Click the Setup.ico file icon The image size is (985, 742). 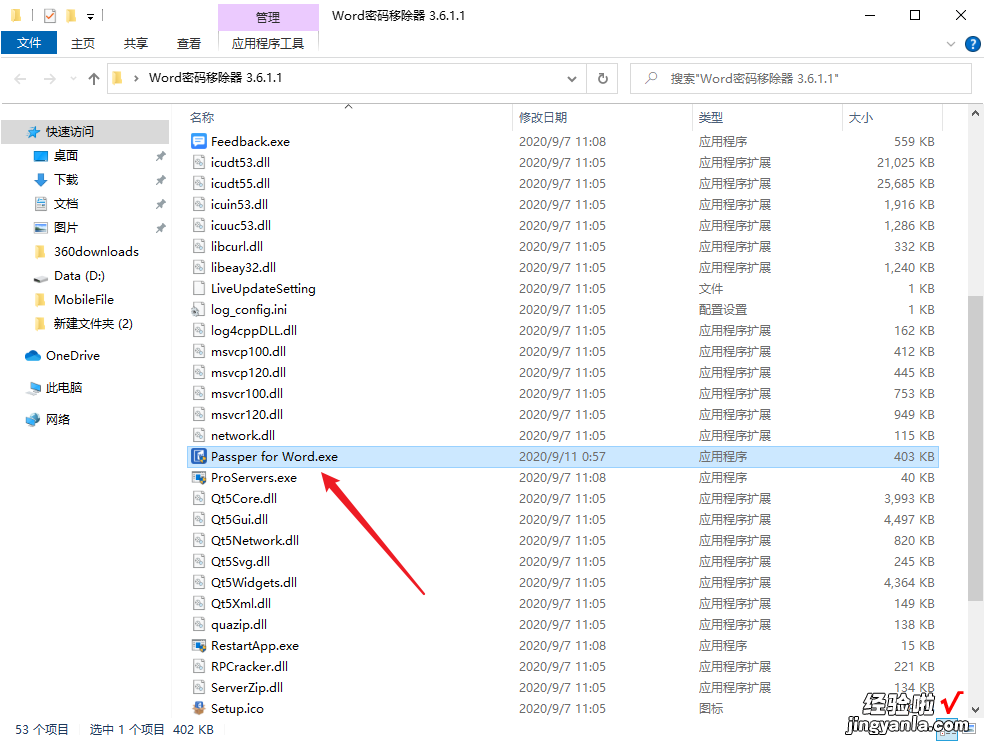click(199, 708)
